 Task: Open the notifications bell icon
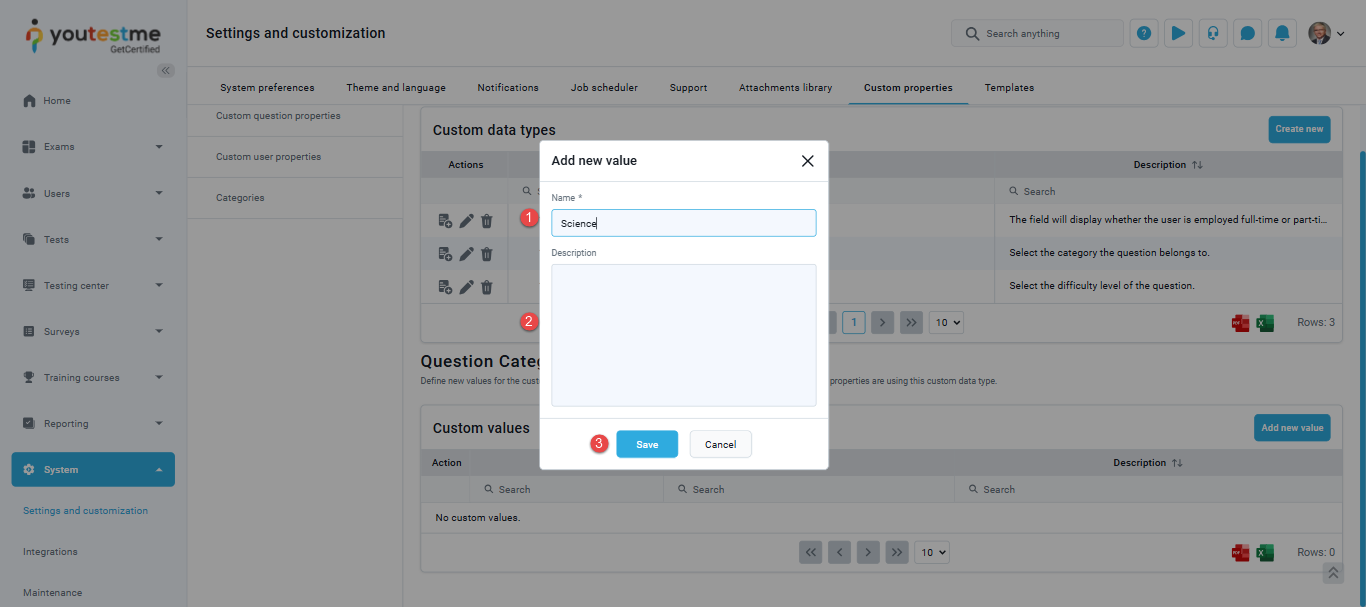(1282, 33)
